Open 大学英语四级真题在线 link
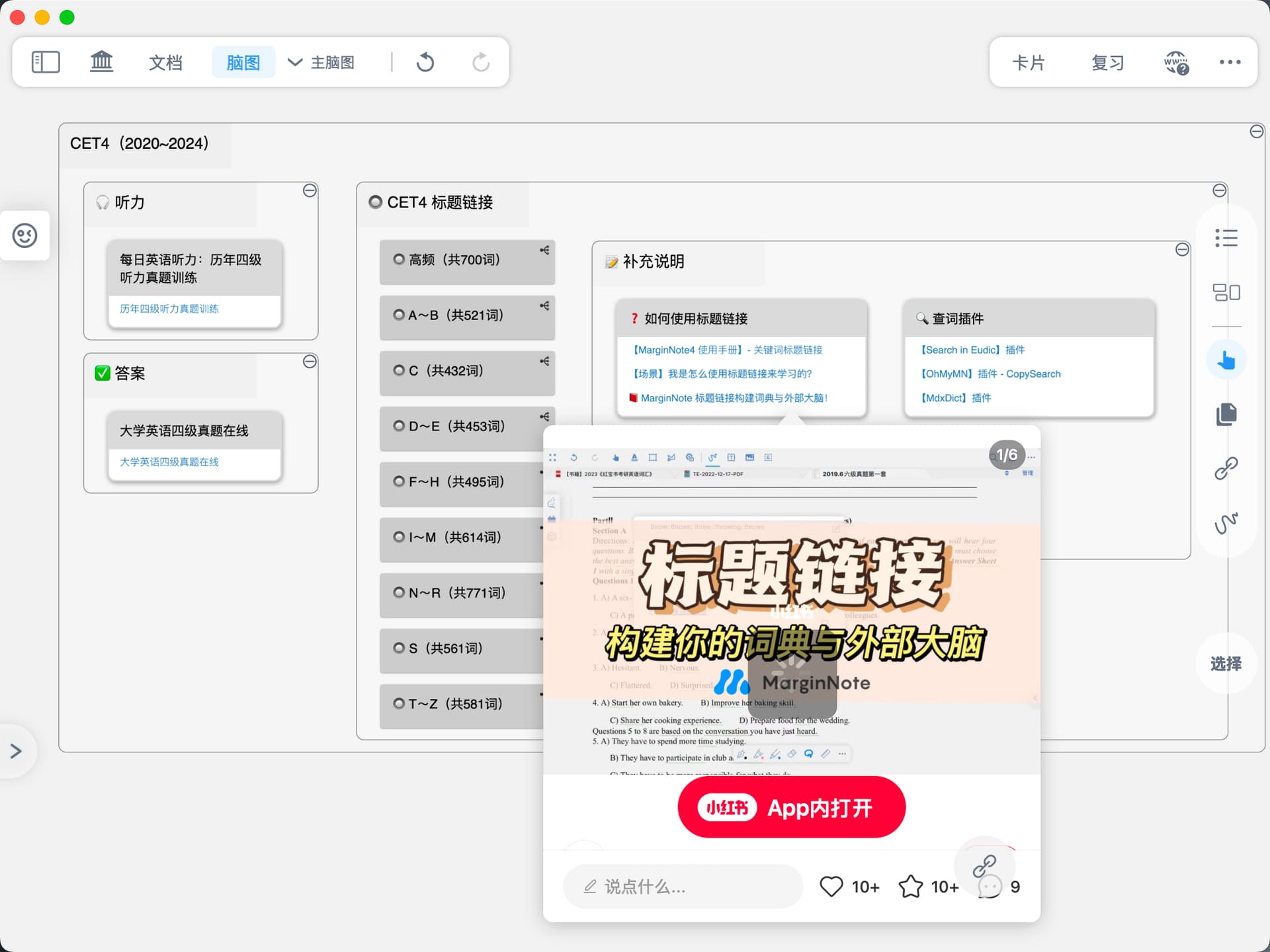The height and width of the screenshot is (952, 1270). tap(169, 462)
